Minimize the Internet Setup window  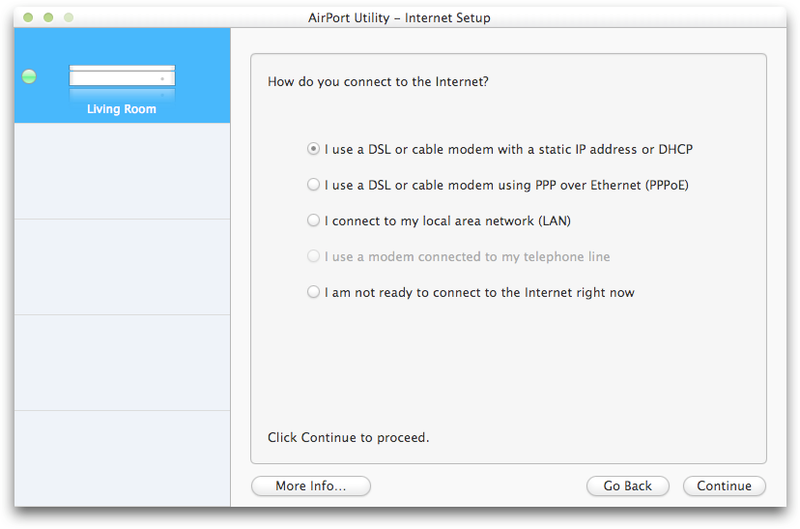click(48, 18)
